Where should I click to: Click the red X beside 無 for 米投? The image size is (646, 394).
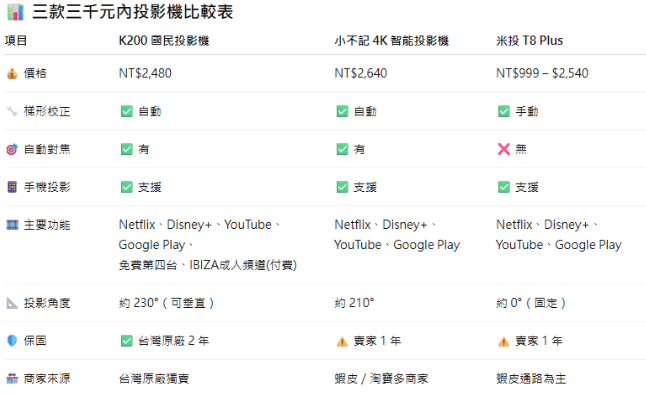point(504,149)
